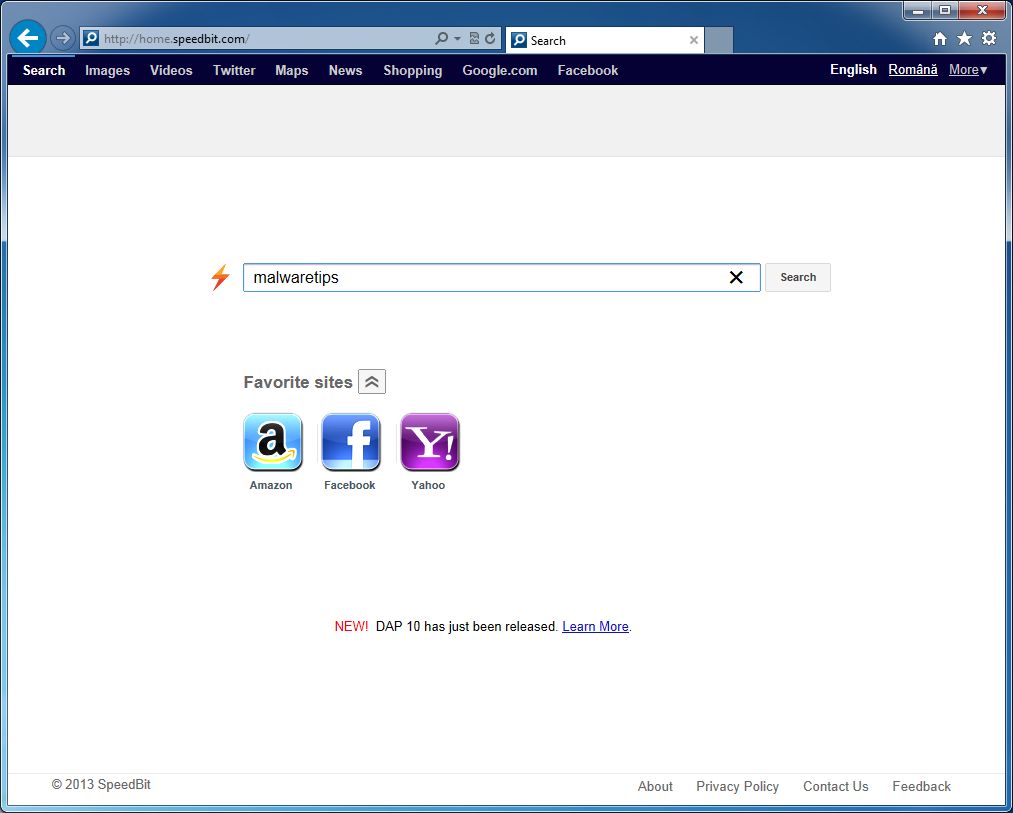Click the back navigation arrow
The width and height of the screenshot is (1013, 813).
(27, 37)
